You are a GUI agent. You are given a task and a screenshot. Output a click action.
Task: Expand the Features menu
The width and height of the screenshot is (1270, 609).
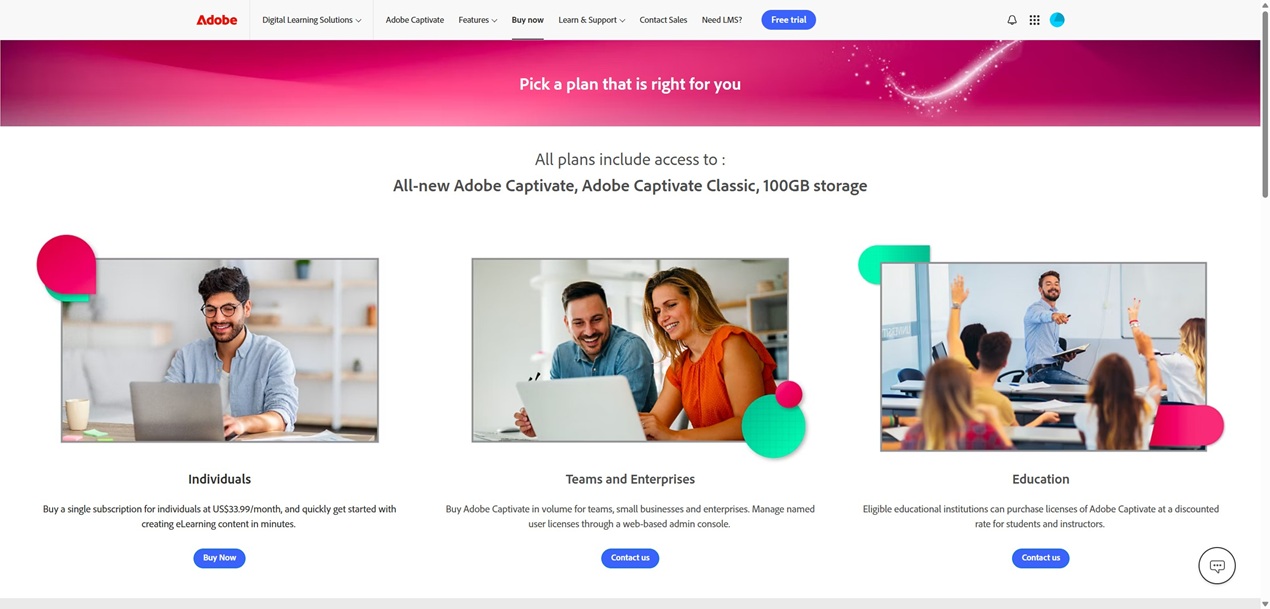point(478,20)
